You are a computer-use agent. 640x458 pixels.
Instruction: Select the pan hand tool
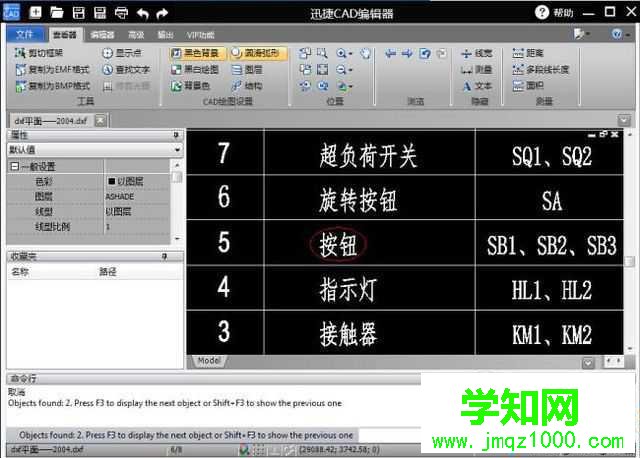[x=366, y=53]
